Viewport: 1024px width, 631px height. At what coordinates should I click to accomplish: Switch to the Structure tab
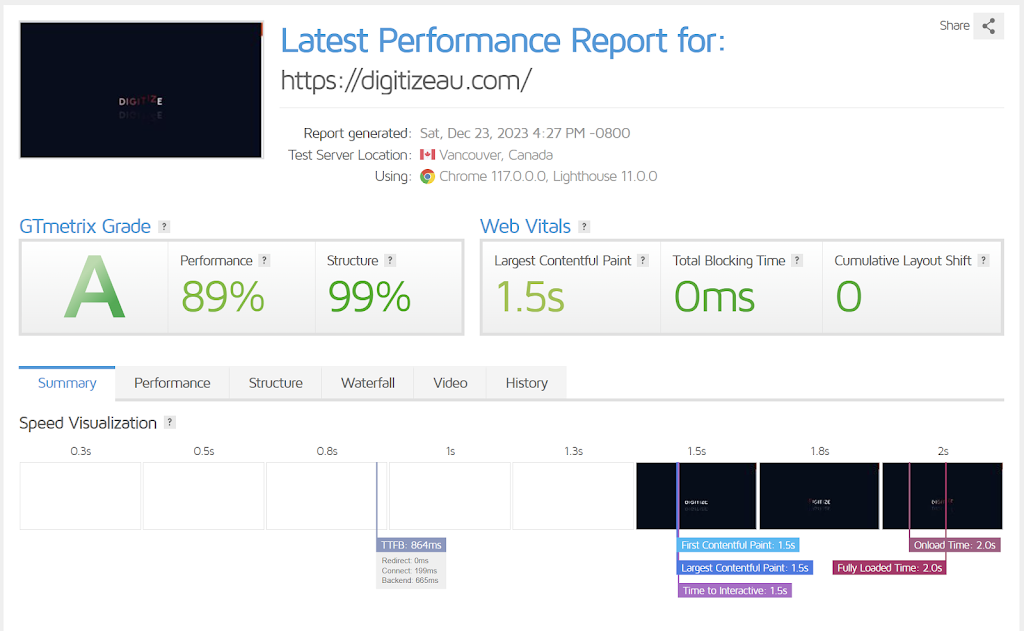276,383
